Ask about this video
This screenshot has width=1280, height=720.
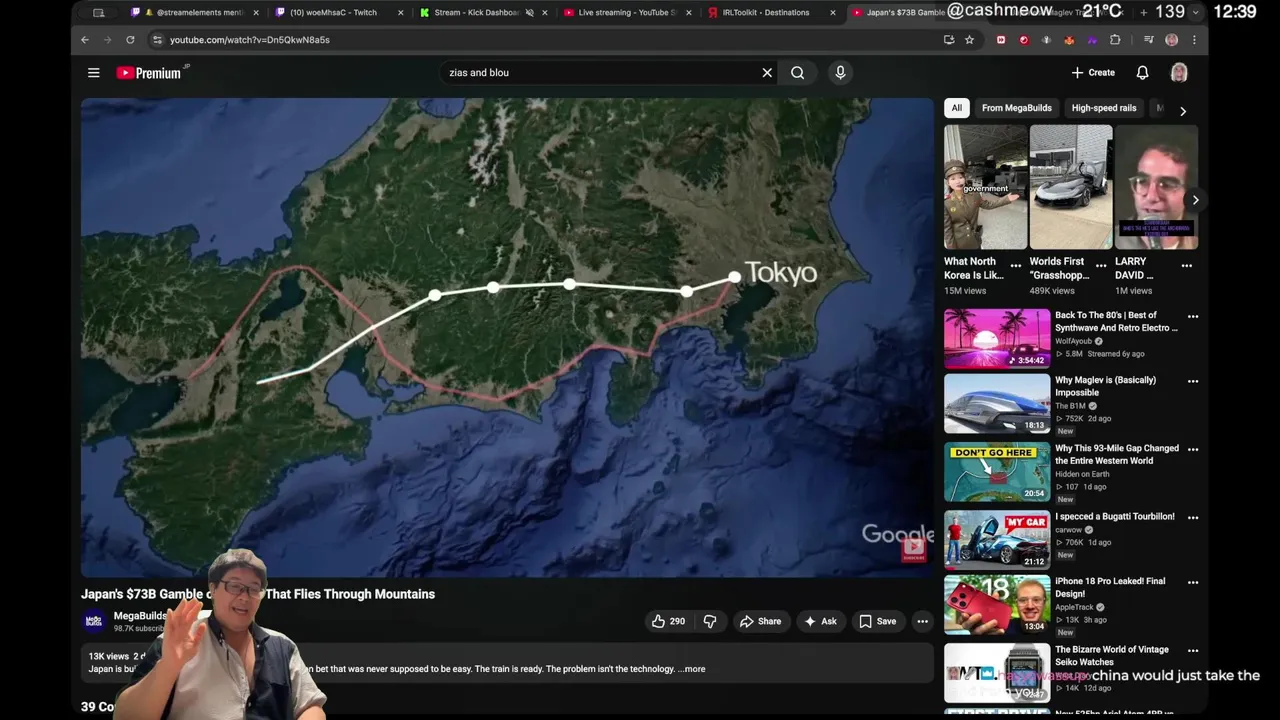pyautogui.click(x=820, y=621)
